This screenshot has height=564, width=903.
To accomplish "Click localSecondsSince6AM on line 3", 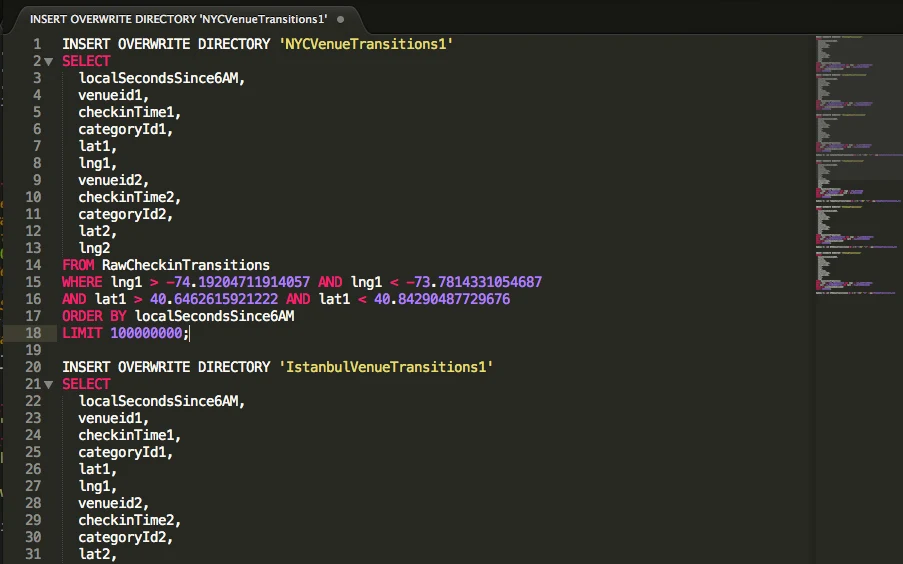I will tap(161, 78).
